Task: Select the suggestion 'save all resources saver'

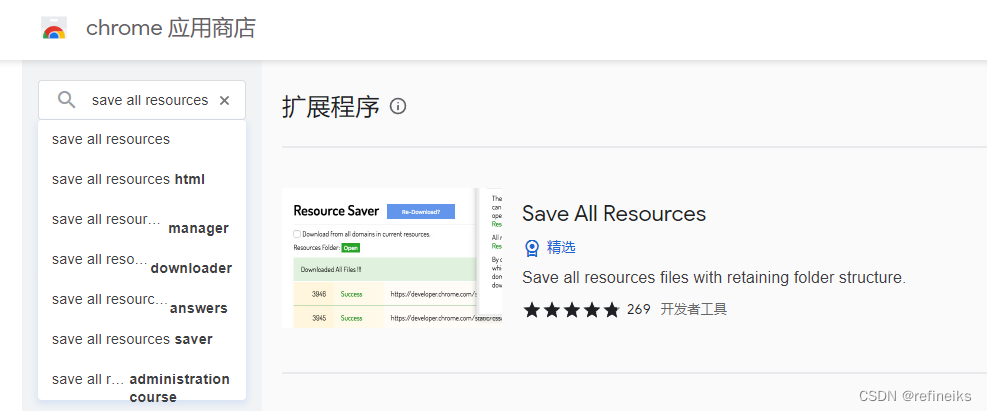Action: (142, 339)
